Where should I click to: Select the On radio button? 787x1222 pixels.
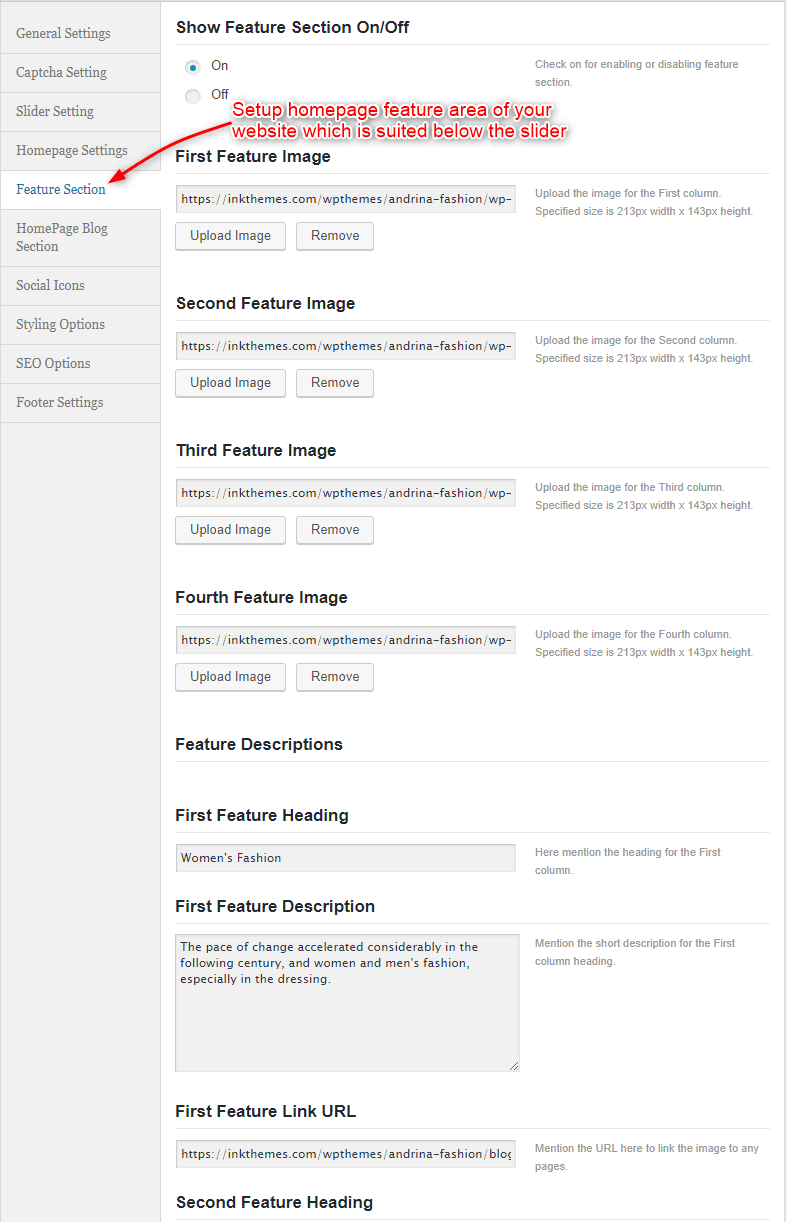pyautogui.click(x=192, y=67)
